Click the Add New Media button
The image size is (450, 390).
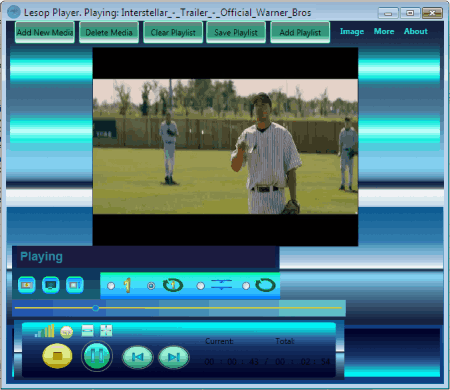[45, 32]
